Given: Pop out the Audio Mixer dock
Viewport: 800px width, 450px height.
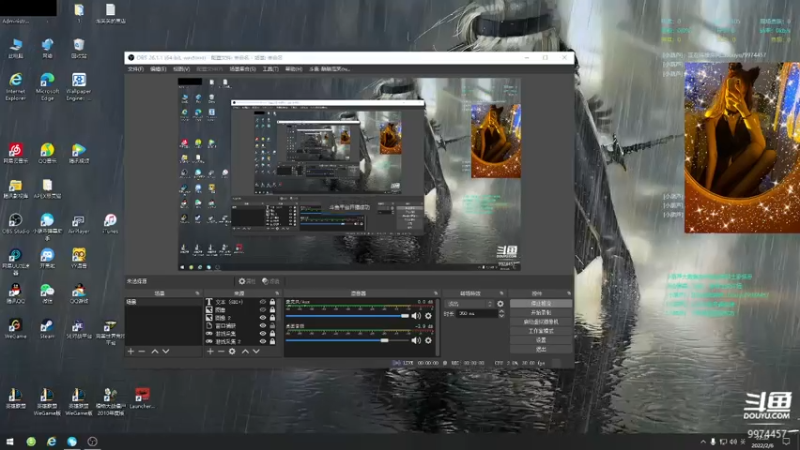Looking at the screenshot, I should [x=436, y=293].
